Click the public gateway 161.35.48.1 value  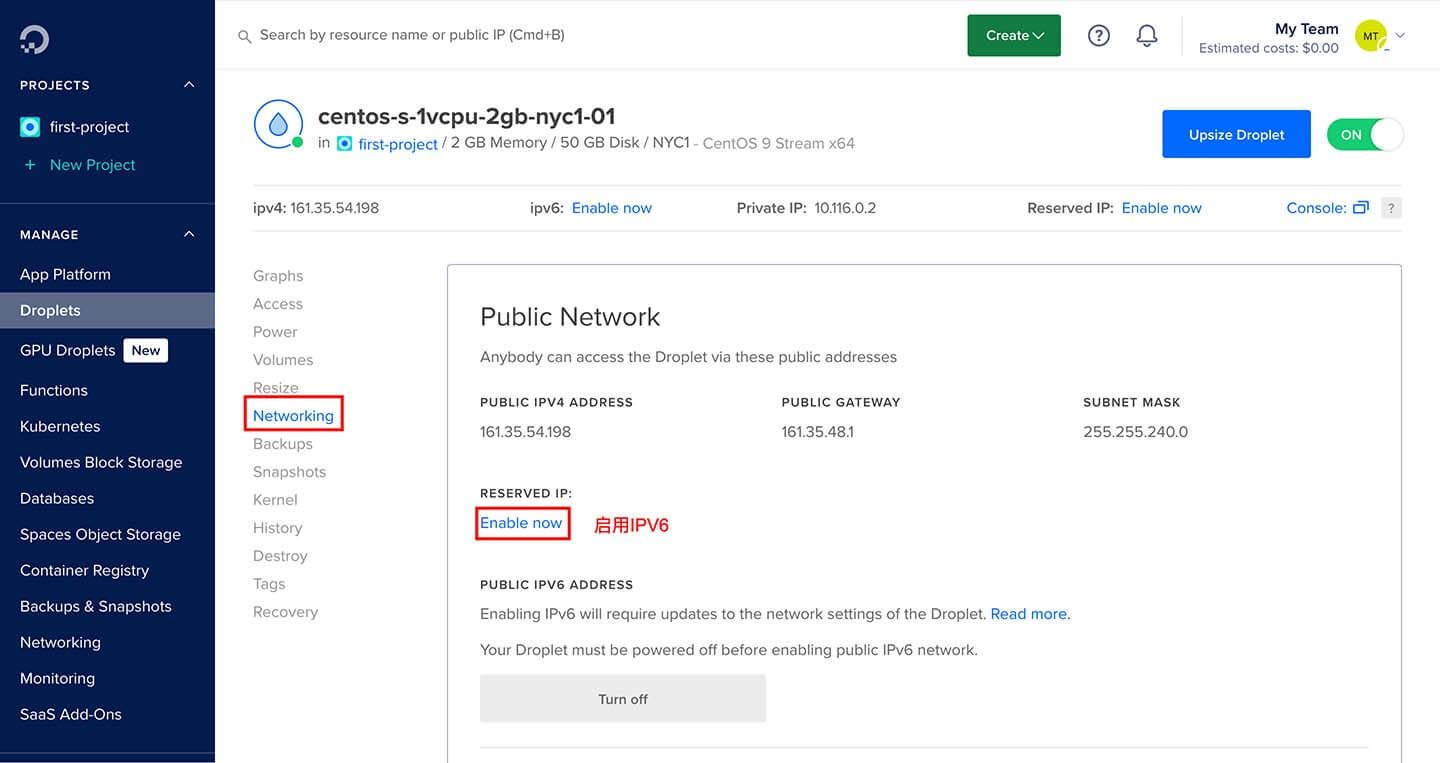(818, 432)
